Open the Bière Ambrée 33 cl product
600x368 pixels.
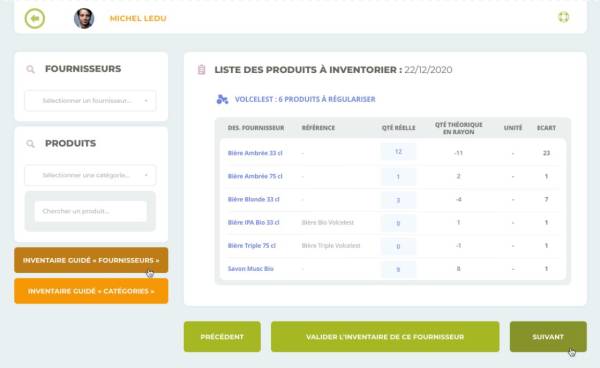point(255,153)
